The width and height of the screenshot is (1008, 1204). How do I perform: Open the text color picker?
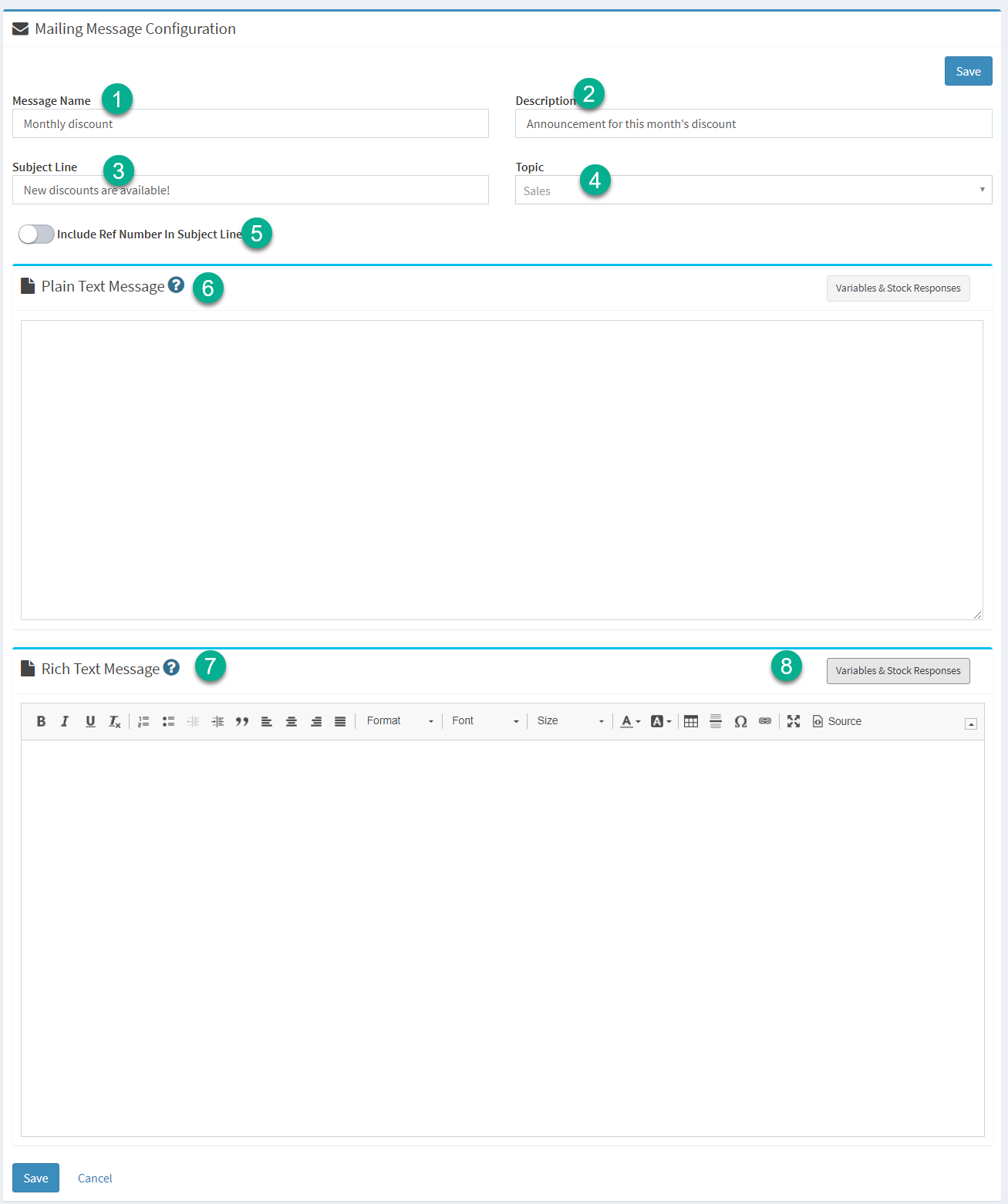pyautogui.click(x=631, y=721)
